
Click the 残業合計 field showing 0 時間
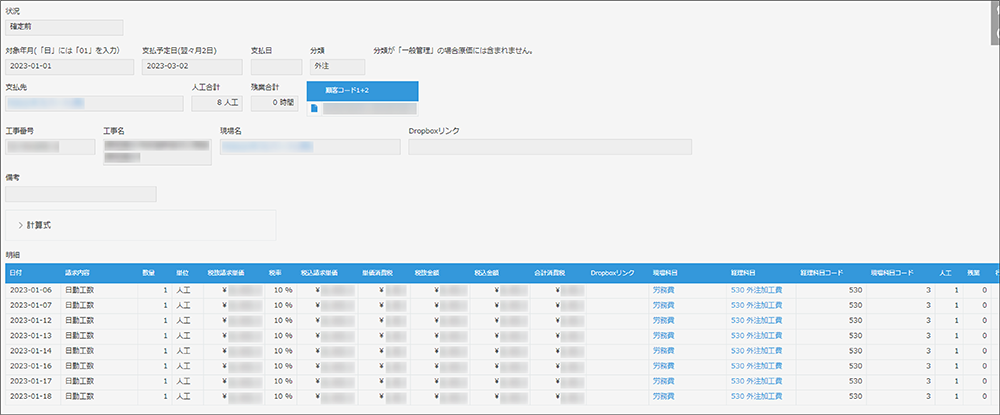point(276,102)
